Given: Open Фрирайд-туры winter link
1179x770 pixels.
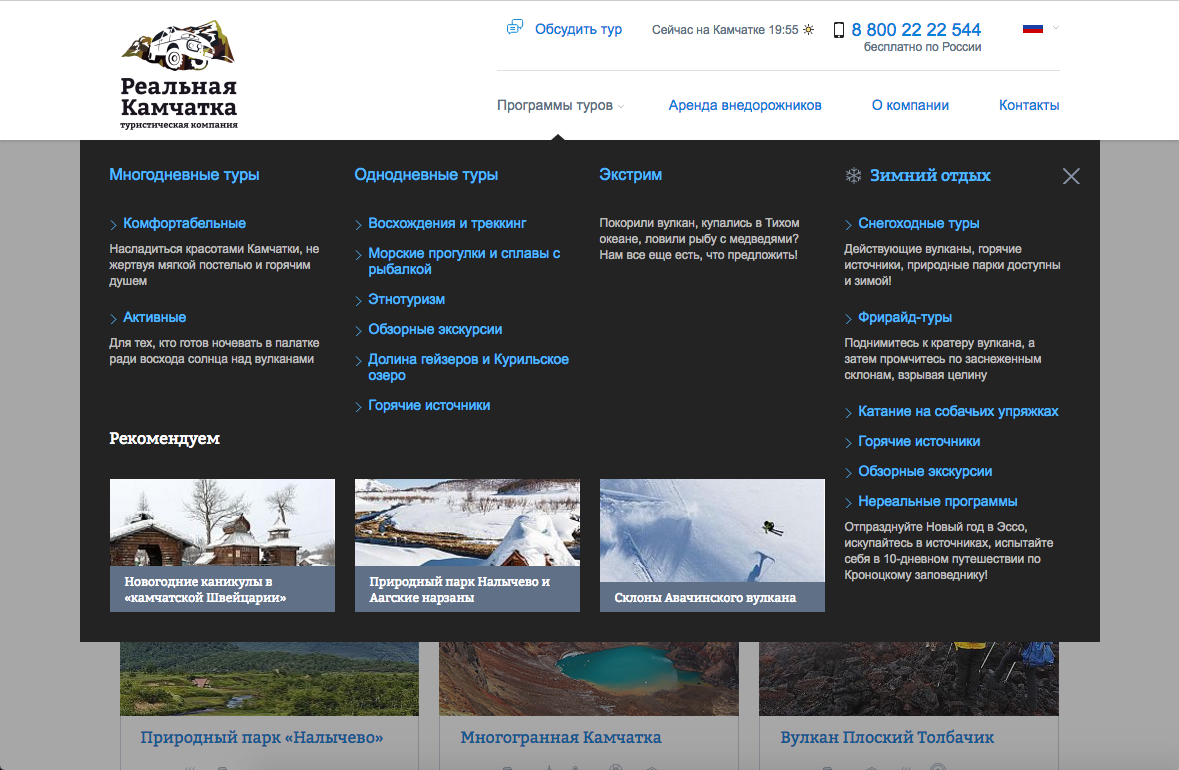Looking at the screenshot, I should [905, 317].
